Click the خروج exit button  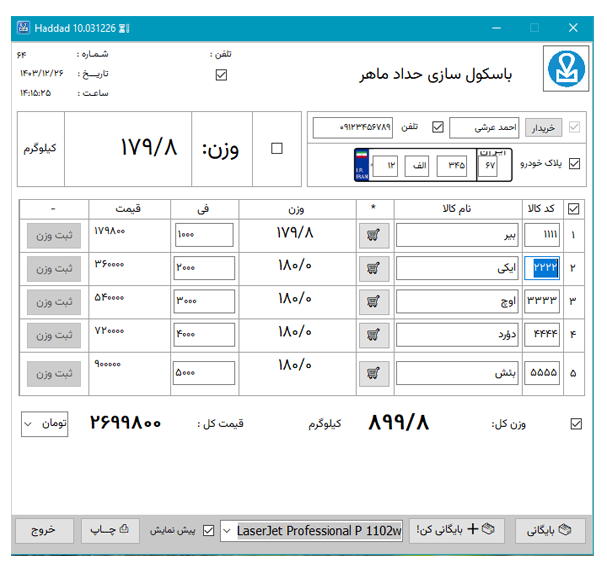[45, 531]
